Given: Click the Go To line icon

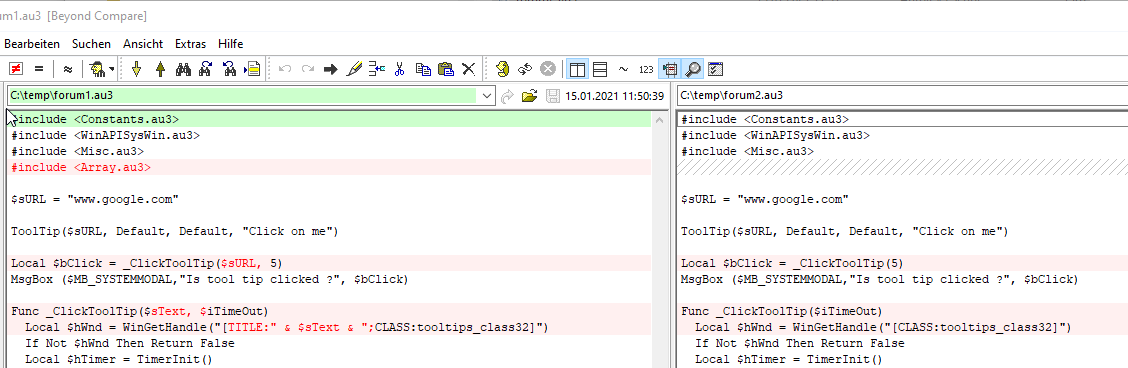Looking at the screenshot, I should [x=252, y=69].
